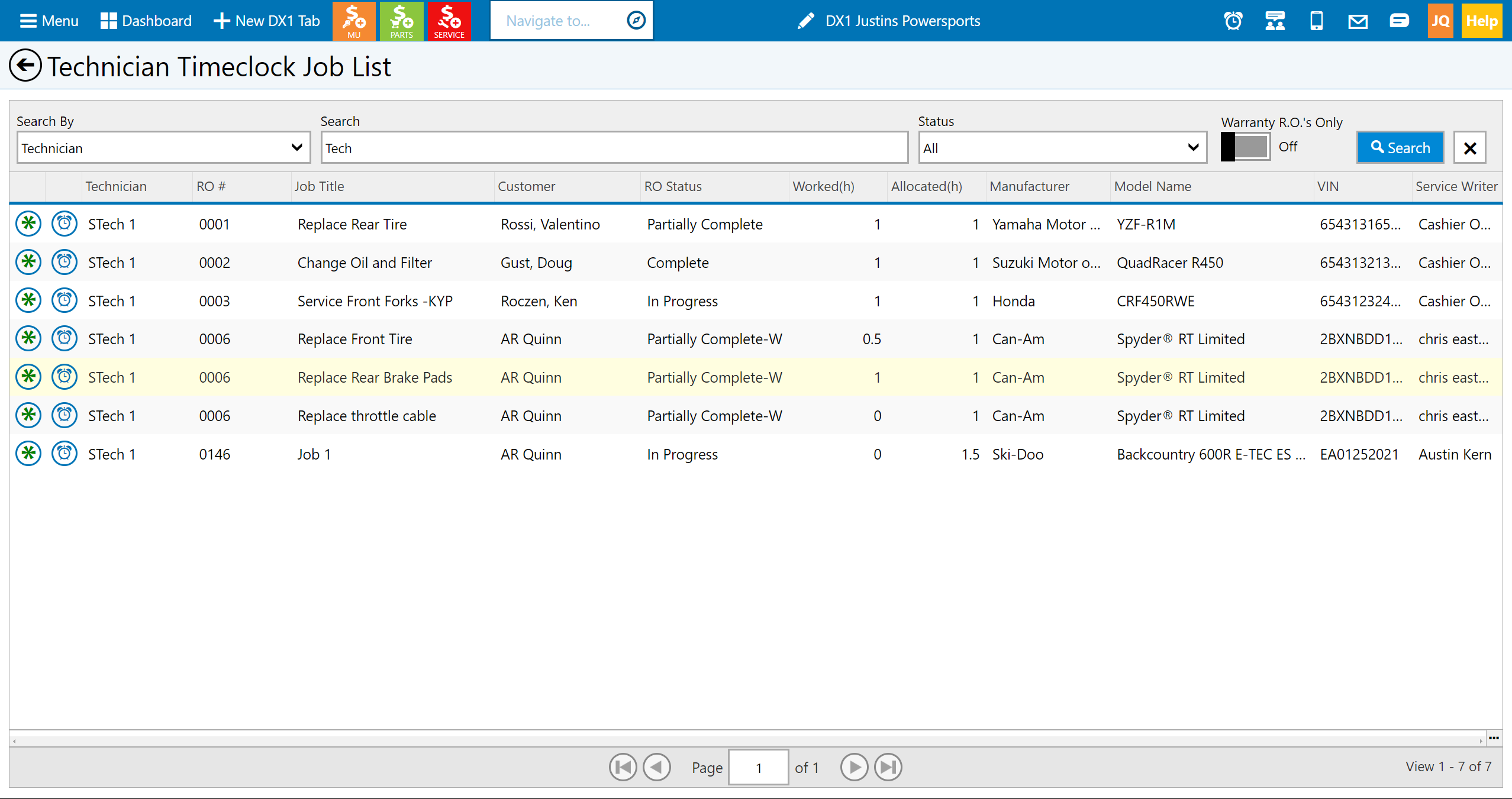Viewport: 1512px width, 799px height.
Task: Click the mobile device icon in header
Action: (1316, 21)
